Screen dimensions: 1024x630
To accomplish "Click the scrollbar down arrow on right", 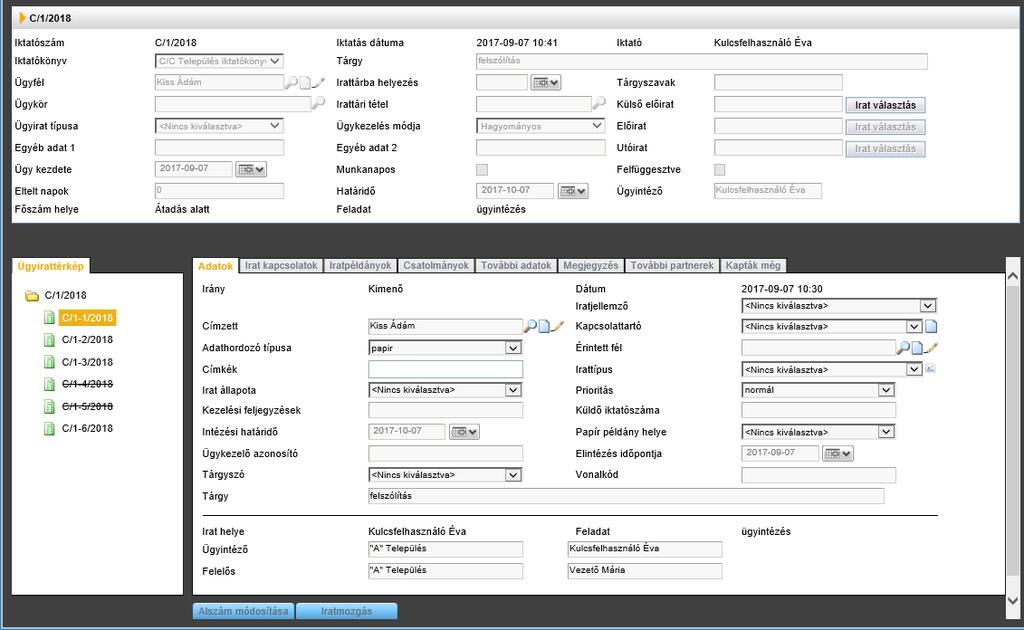I will pos(1013,601).
